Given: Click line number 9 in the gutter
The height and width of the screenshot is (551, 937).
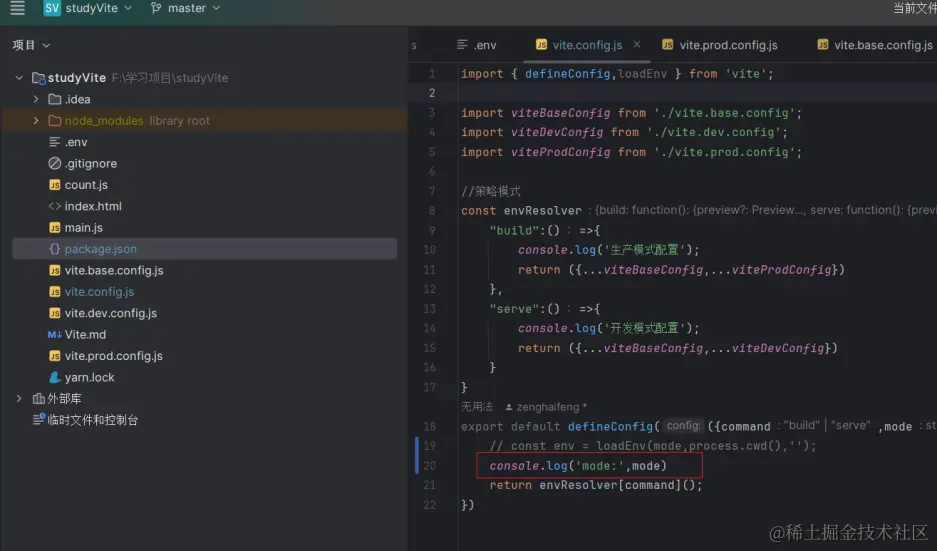Looking at the screenshot, I should 431,231.
